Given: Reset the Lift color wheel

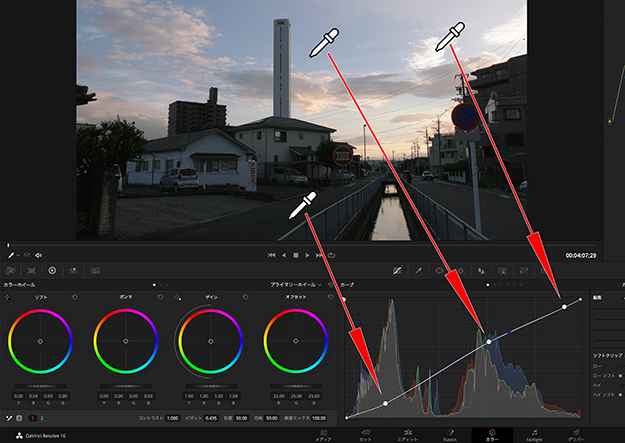Looking at the screenshot, I should 76,297.
